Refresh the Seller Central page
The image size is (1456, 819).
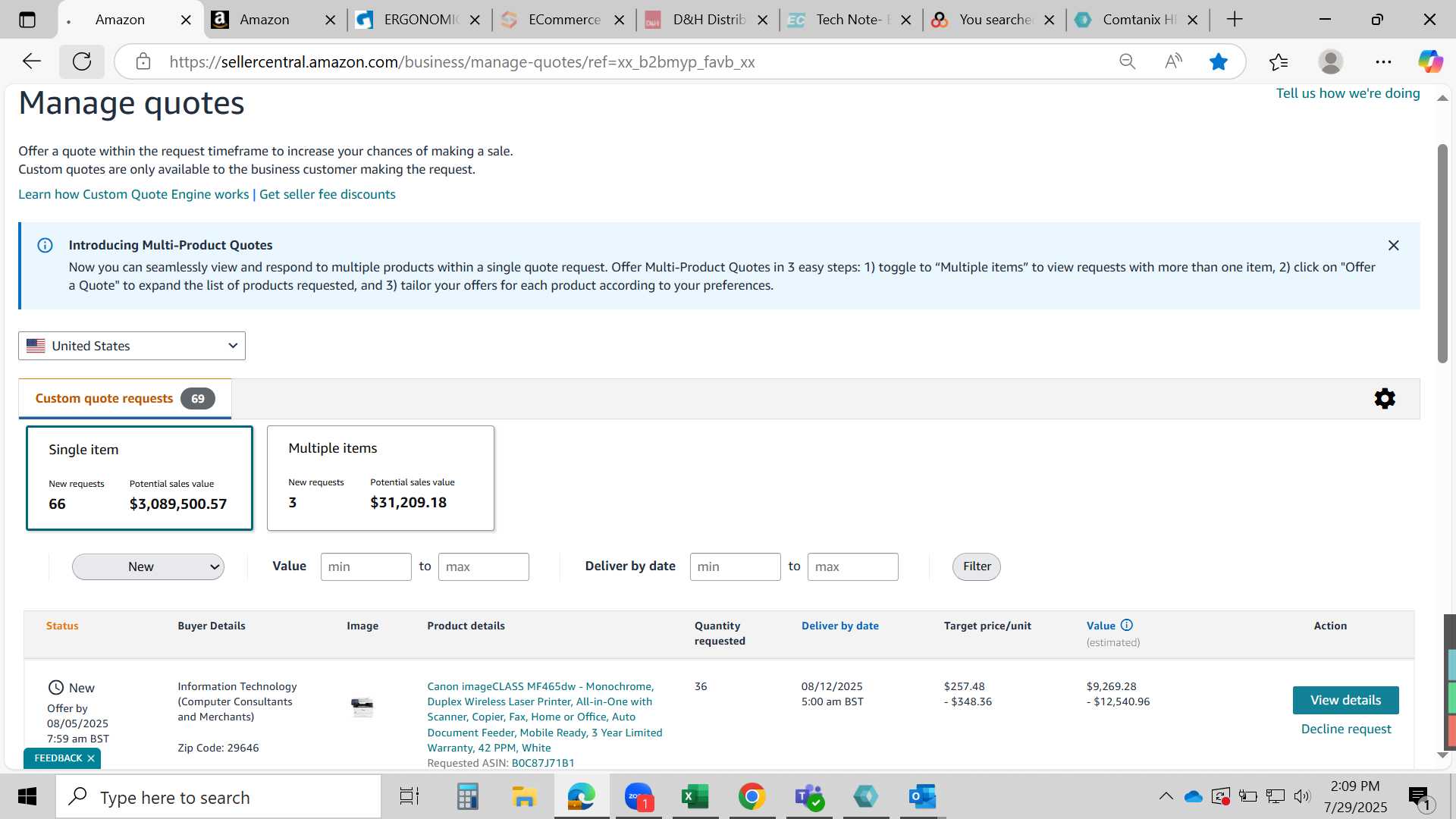pos(82,61)
